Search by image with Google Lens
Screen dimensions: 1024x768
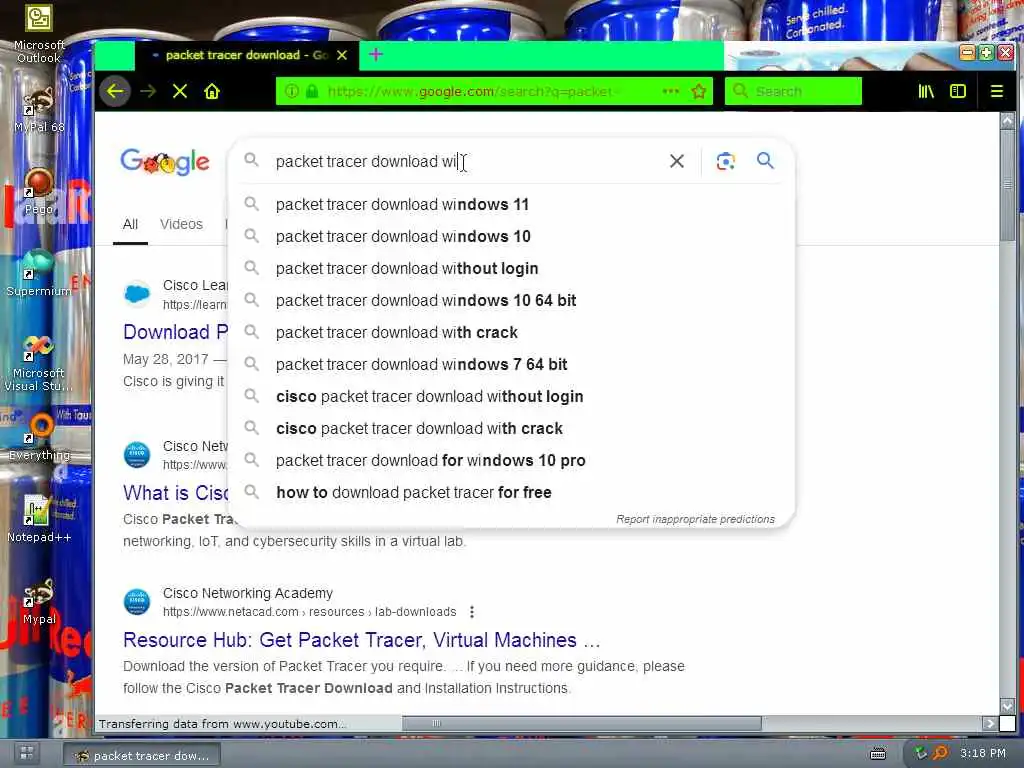(726, 161)
